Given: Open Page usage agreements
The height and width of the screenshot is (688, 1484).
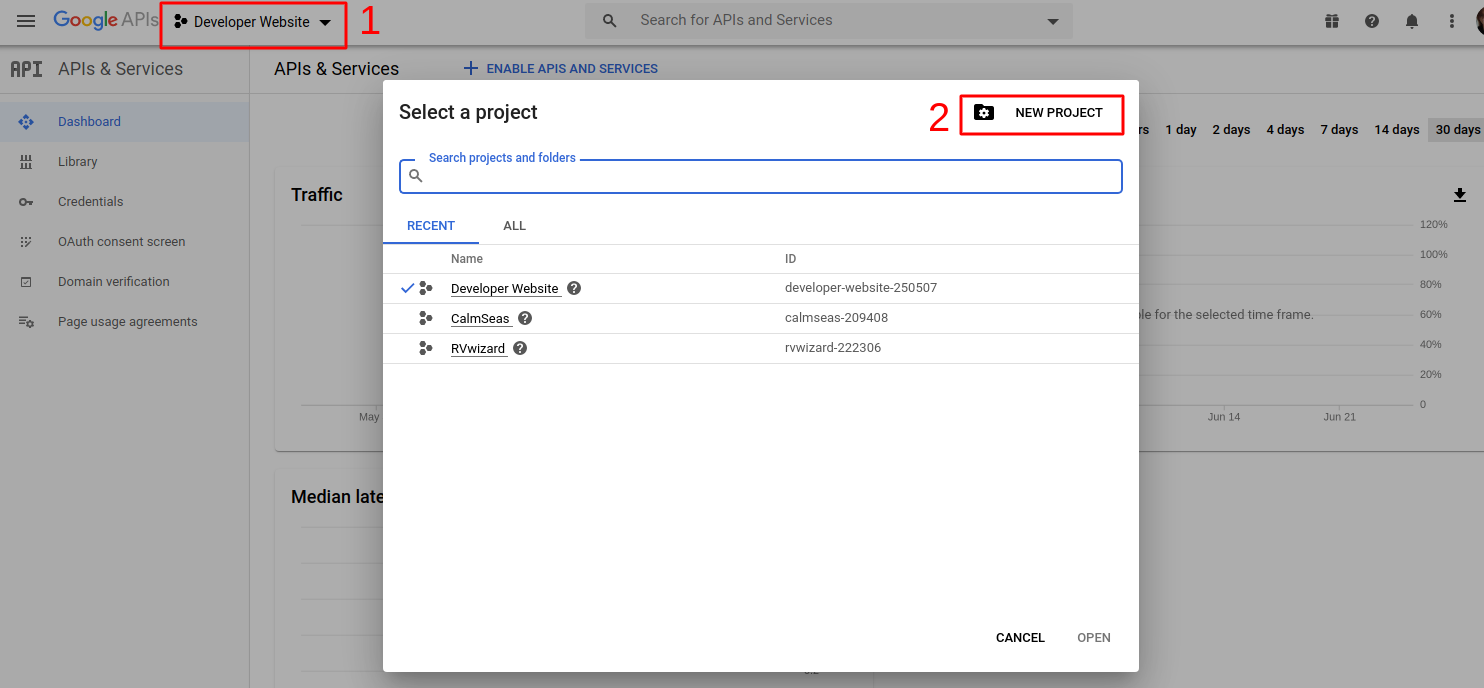Looking at the screenshot, I should coord(127,322).
